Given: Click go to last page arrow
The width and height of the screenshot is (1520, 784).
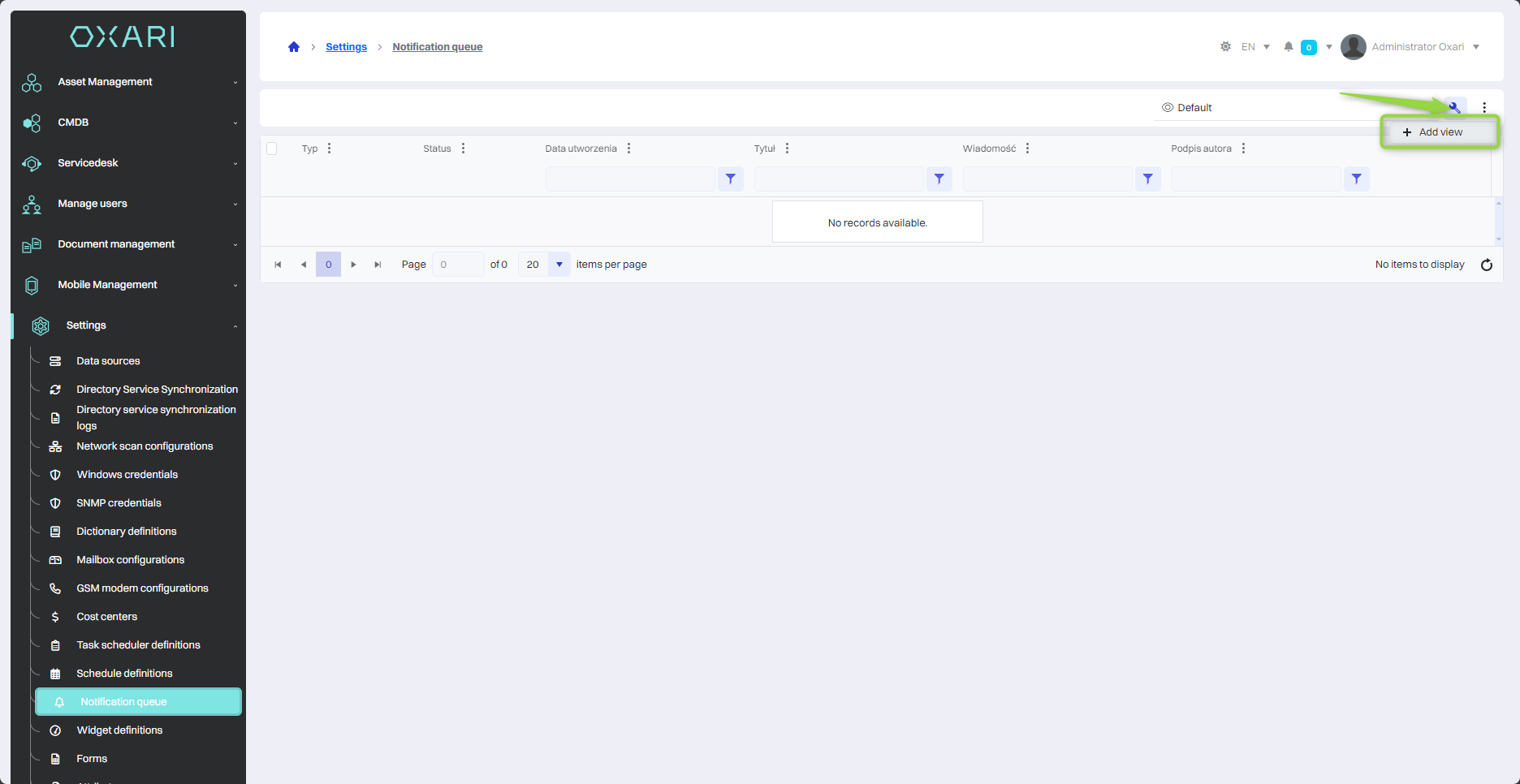Looking at the screenshot, I should tap(378, 265).
